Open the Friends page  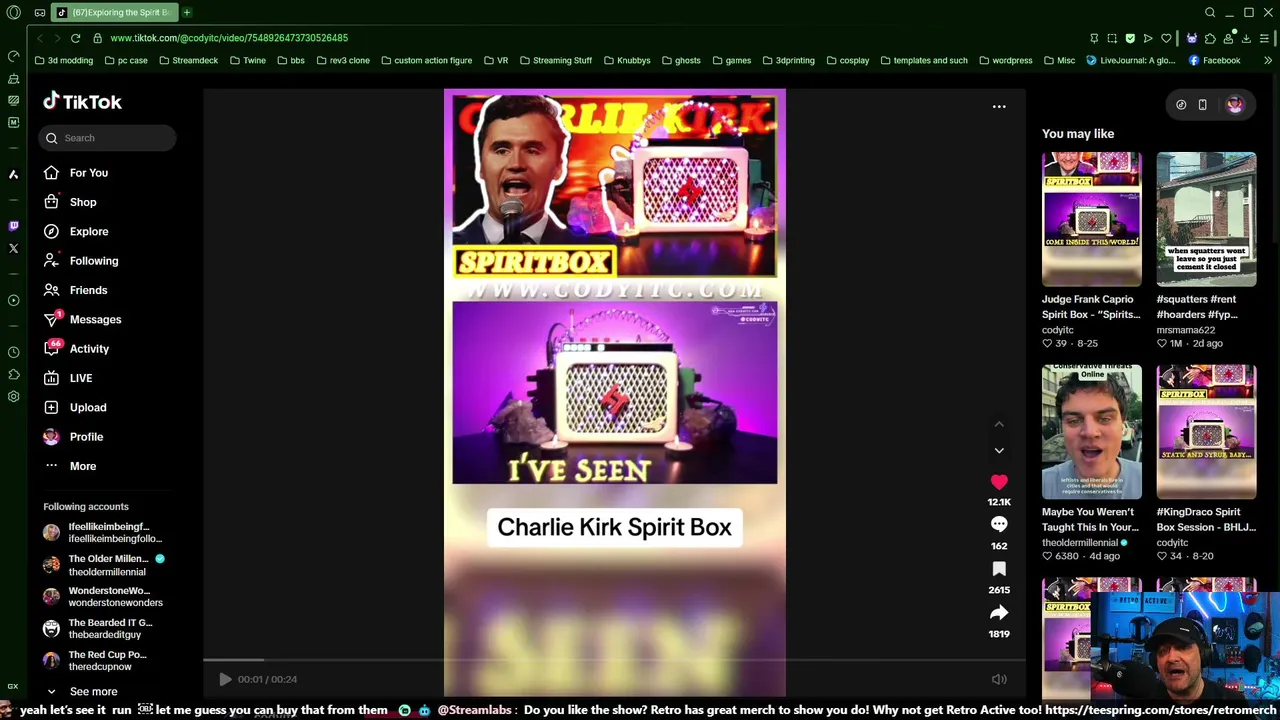pos(75,290)
